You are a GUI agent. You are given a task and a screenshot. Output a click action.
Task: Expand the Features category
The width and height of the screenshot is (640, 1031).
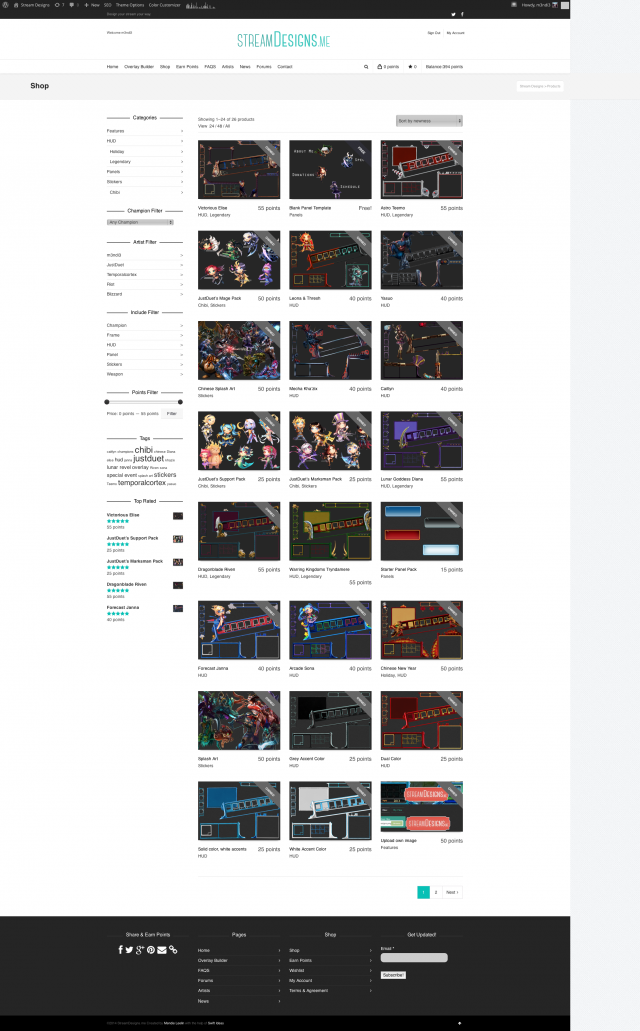(145, 131)
